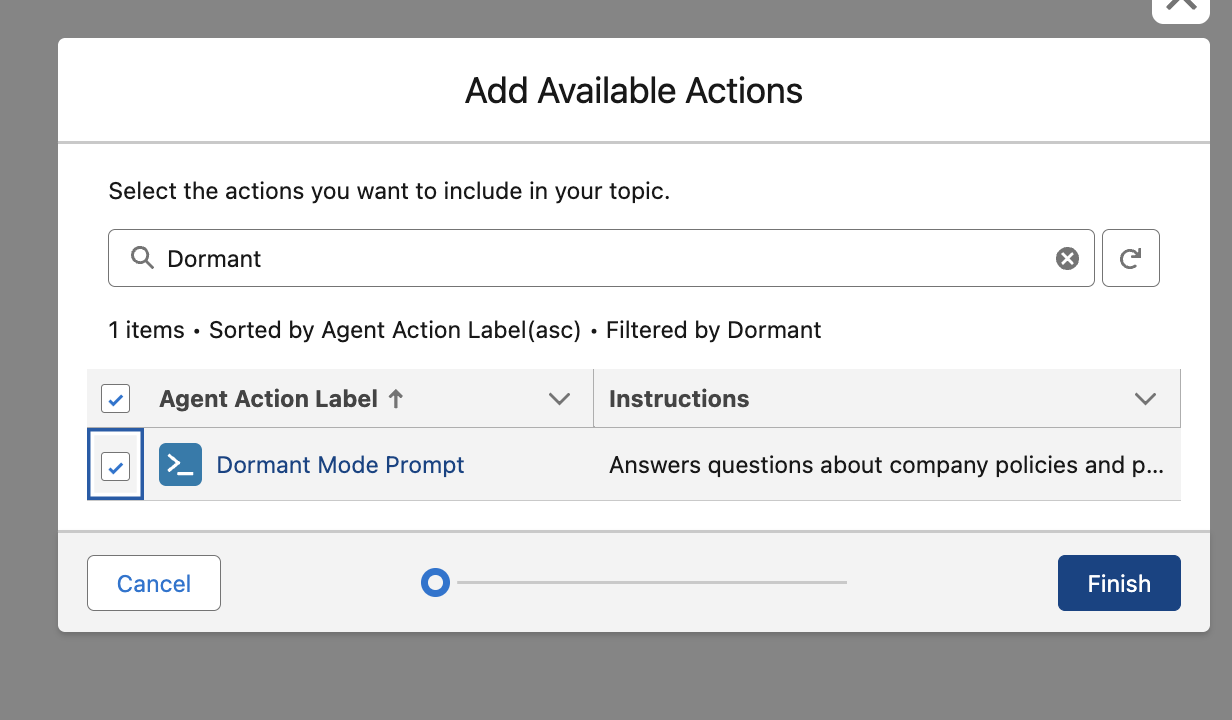Click the Dormant Mode Prompt terminal icon
Viewport: 1232px width, 720px height.
click(180, 465)
